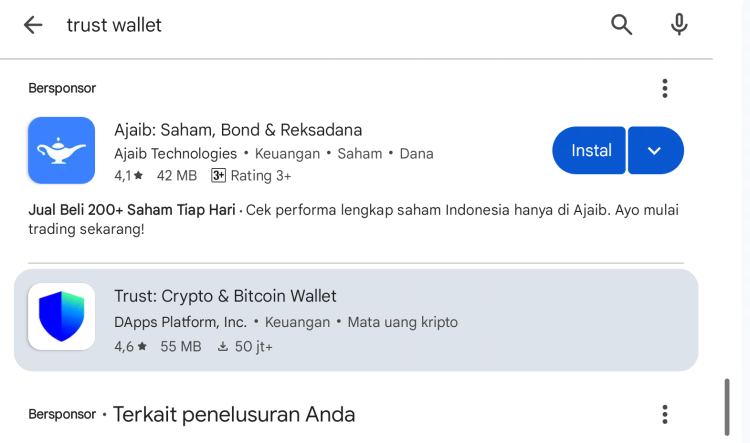Click the 50 jt+ downloads indicator
This screenshot has width=750, height=443.
tap(245, 346)
